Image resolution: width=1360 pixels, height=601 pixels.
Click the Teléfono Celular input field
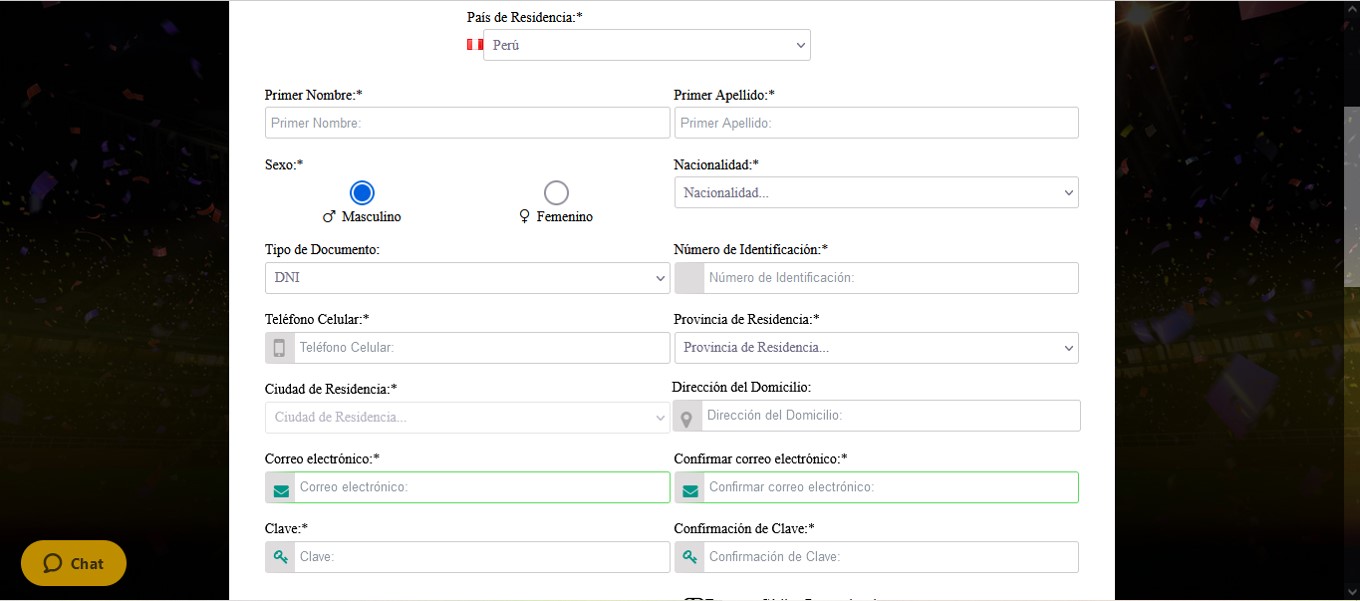point(481,348)
